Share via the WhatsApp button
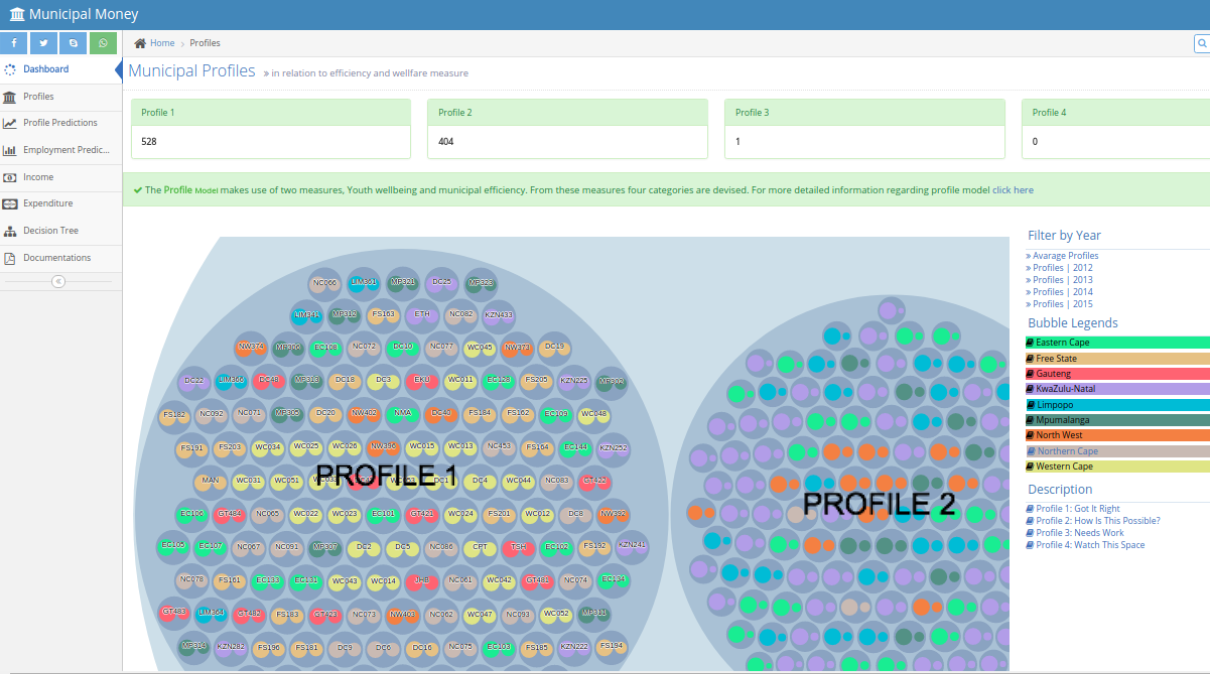 (103, 43)
